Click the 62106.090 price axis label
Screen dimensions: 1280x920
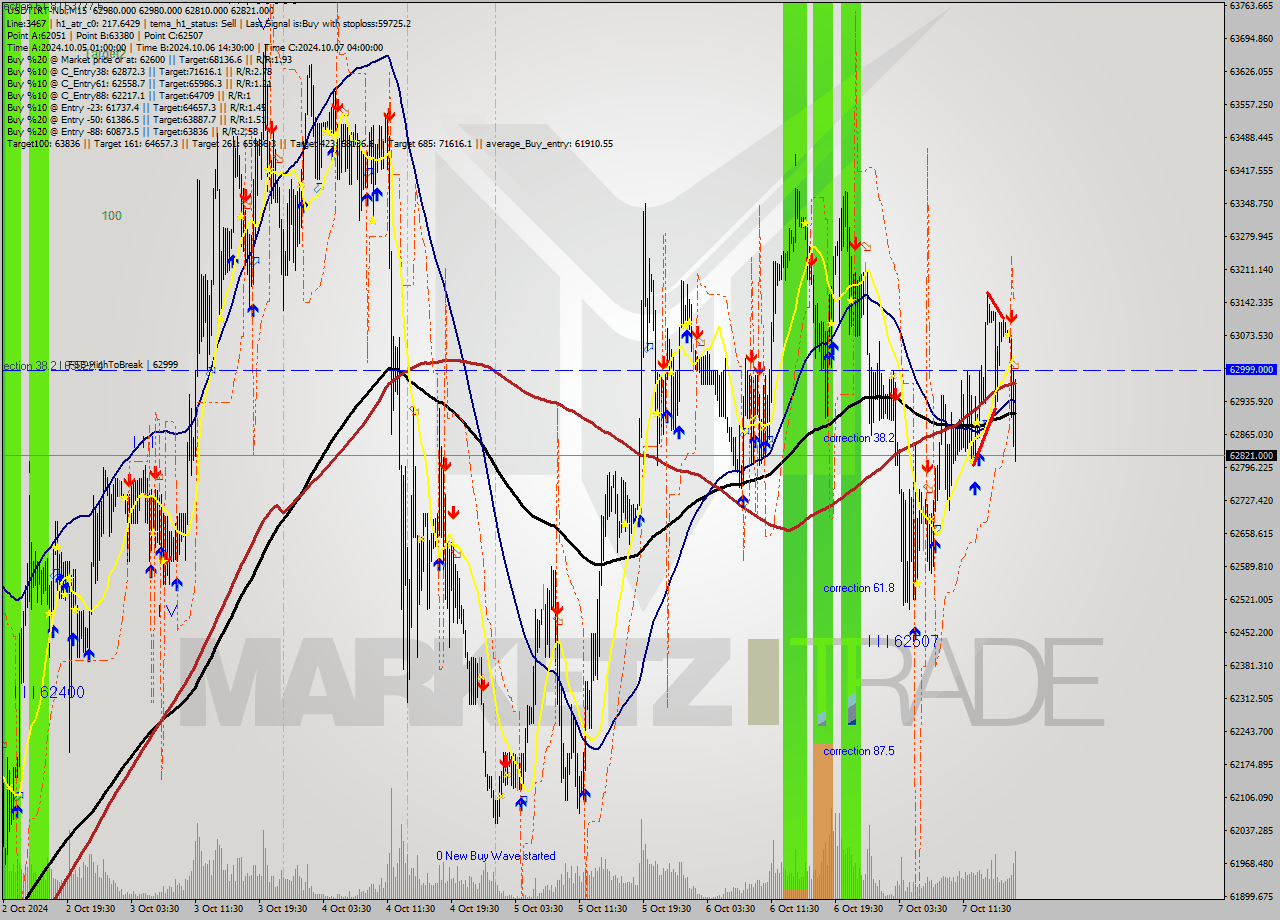[x=1250, y=798]
